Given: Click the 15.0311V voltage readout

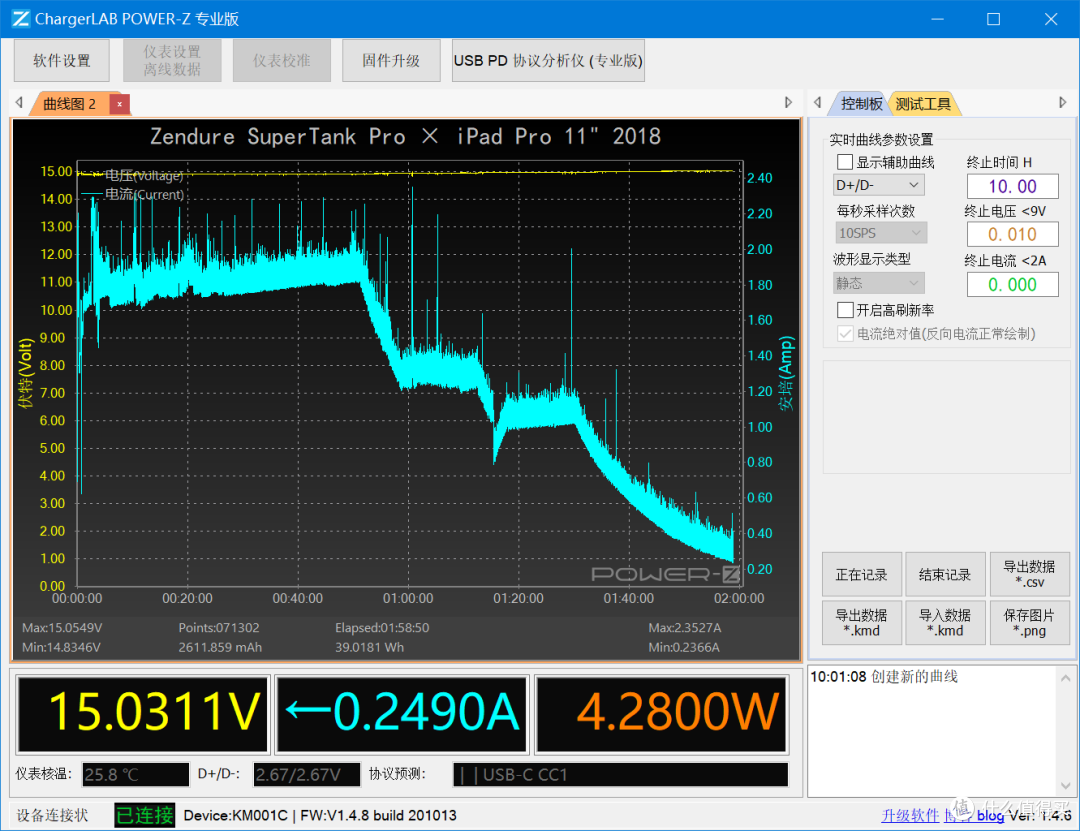Looking at the screenshot, I should click(143, 713).
